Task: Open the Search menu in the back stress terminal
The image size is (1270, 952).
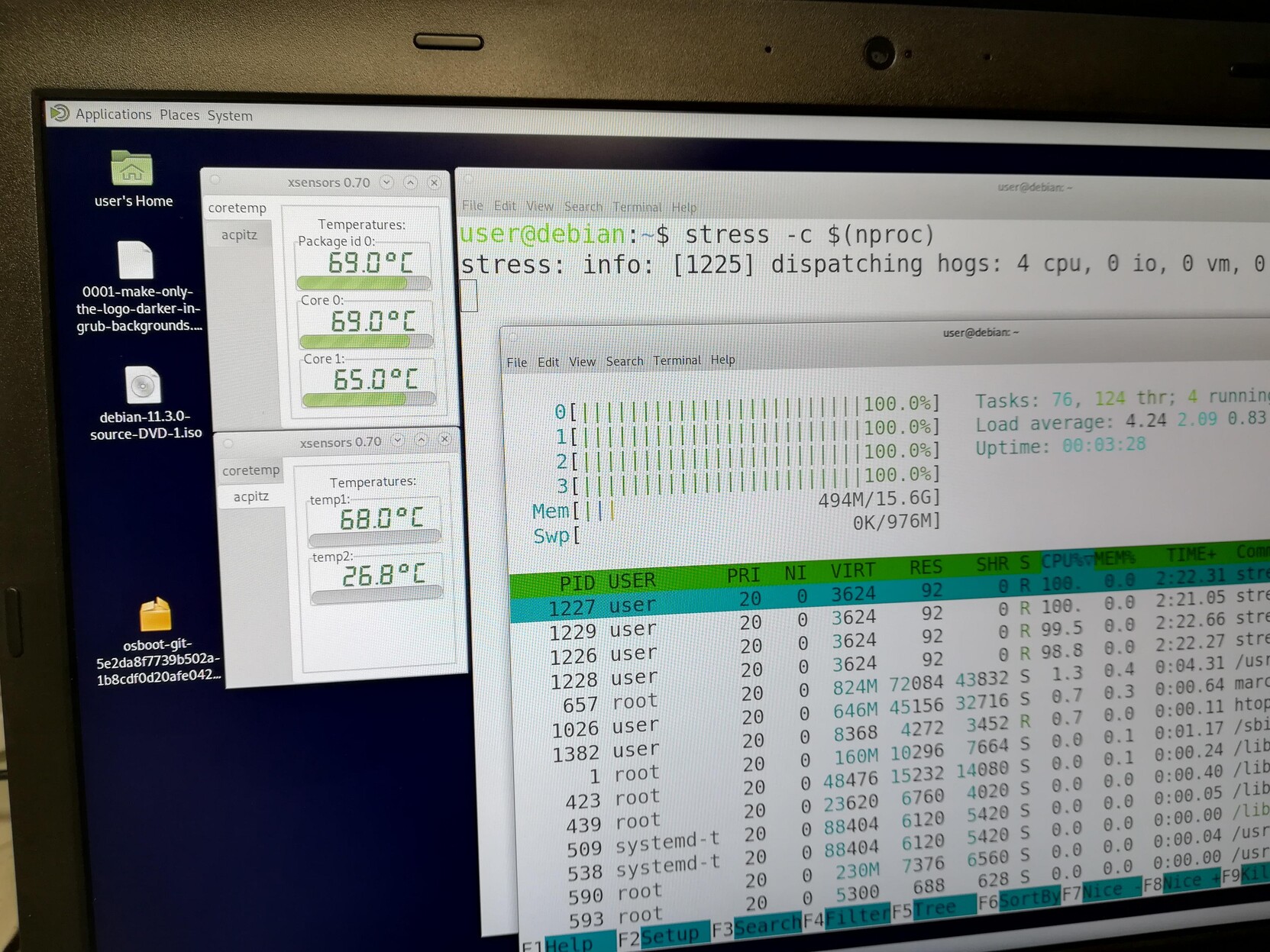Action: (583, 207)
